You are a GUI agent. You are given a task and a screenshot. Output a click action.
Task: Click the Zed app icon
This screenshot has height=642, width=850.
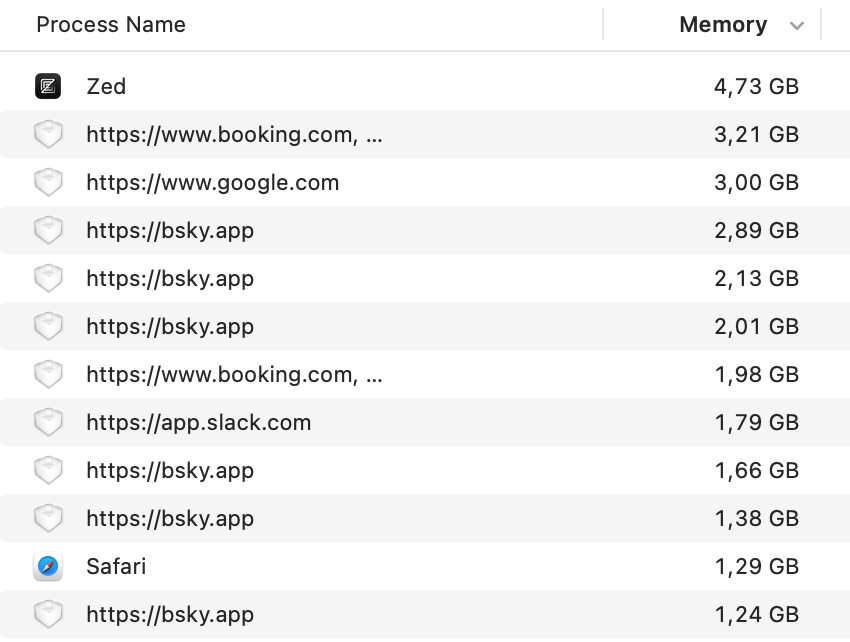[x=48, y=87]
